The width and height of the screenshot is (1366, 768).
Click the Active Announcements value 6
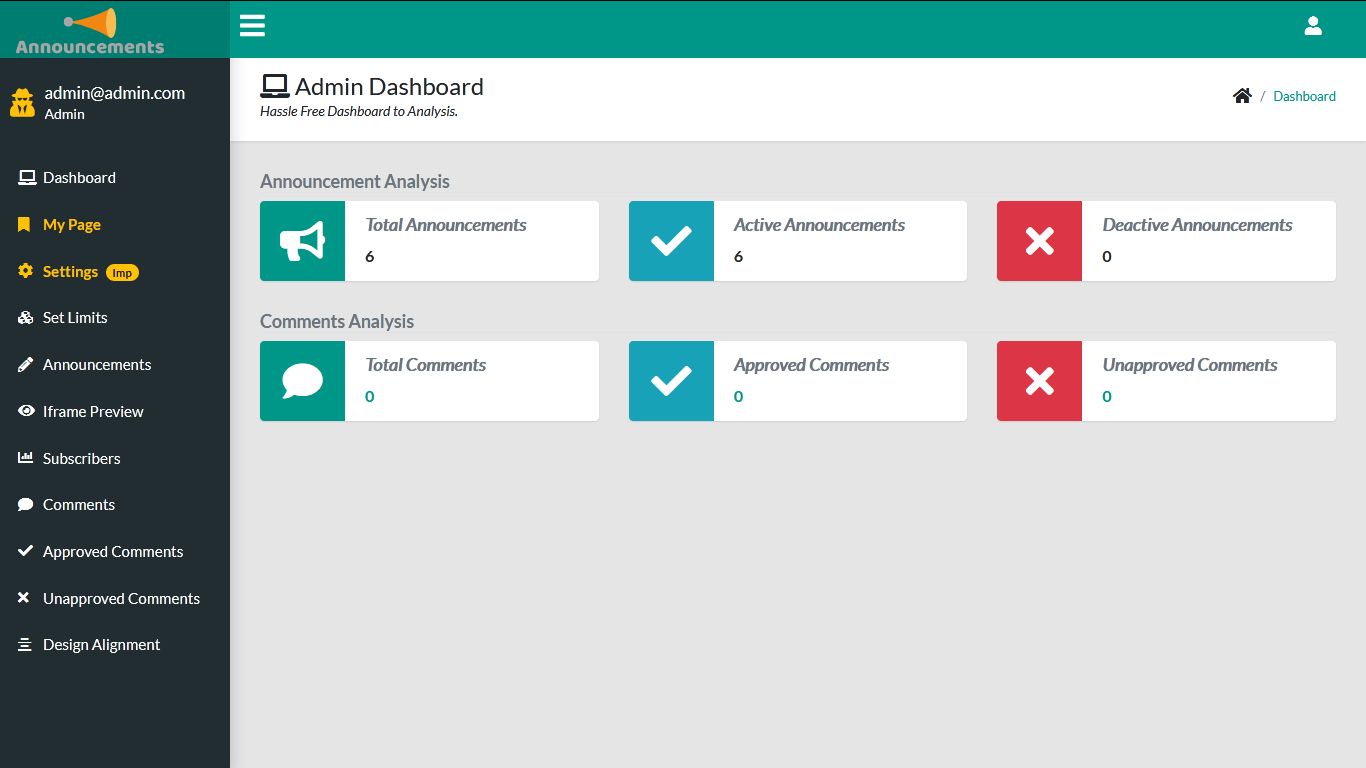click(x=738, y=256)
